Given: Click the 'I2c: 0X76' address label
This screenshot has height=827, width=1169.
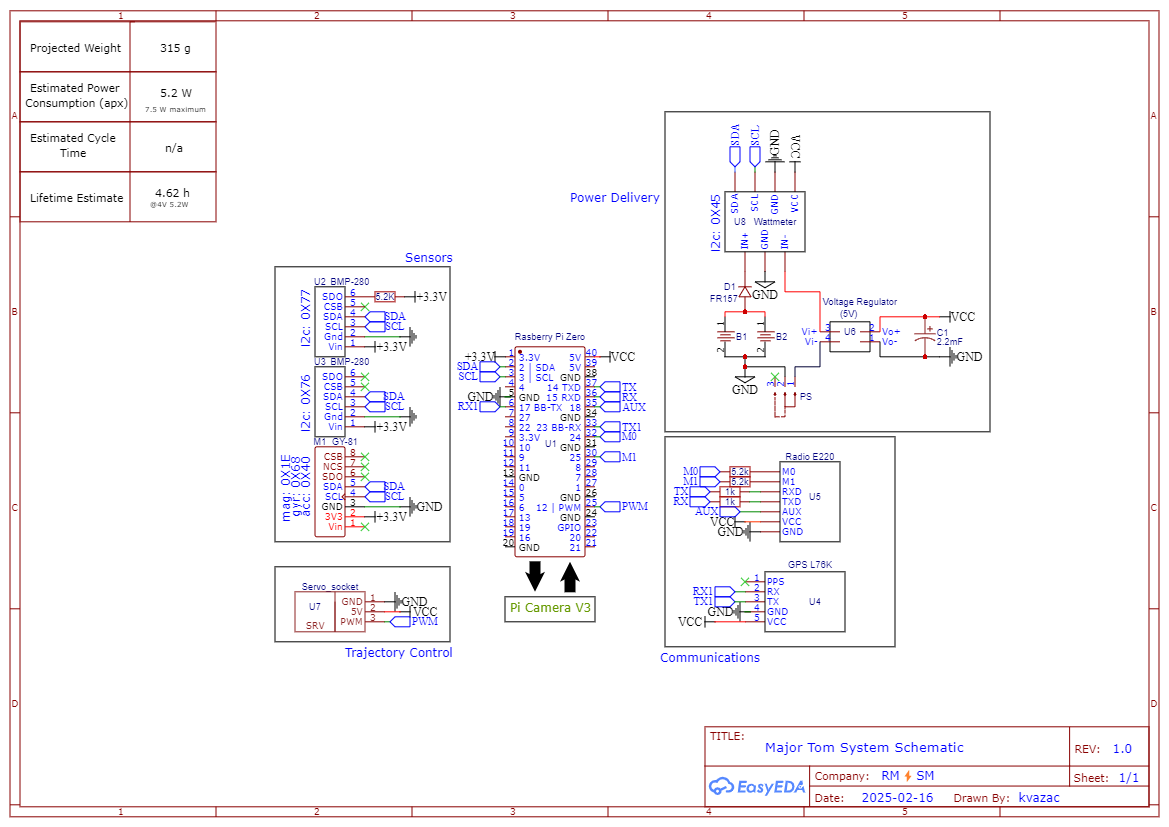Looking at the screenshot, I should (x=306, y=403).
